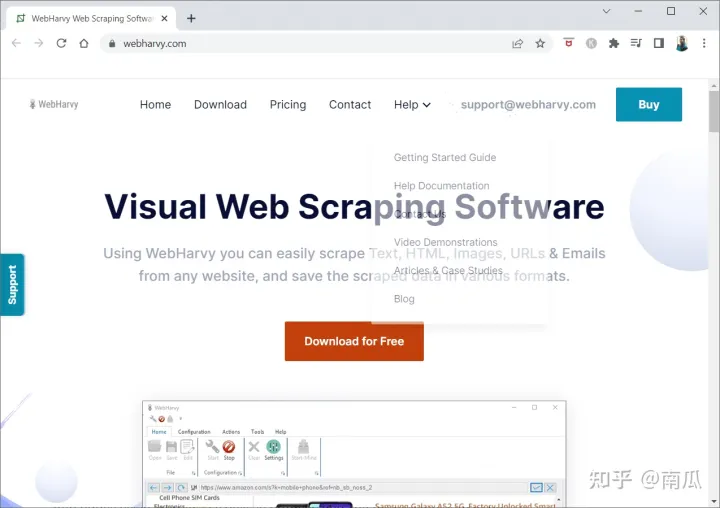Click the padlock site info icon

(112, 44)
